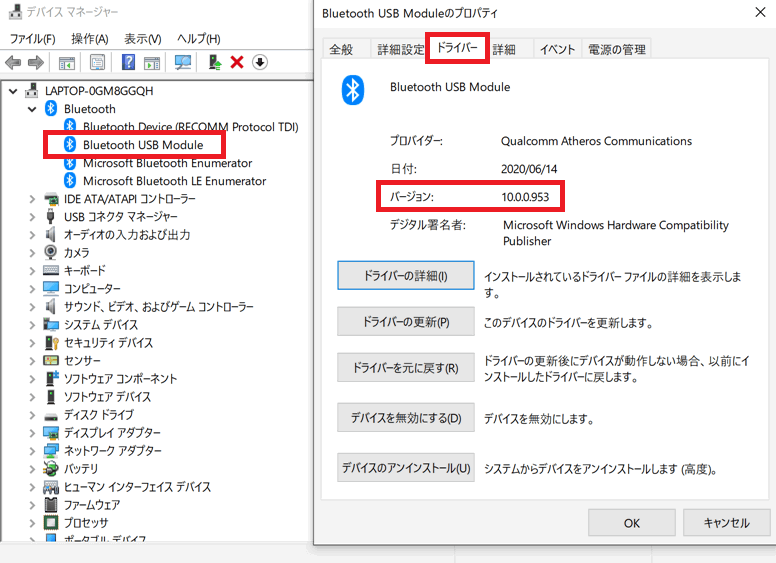Screen dimensions: 776x563
Task: Click the Disable device down-arrow icon
Action: pos(260,62)
